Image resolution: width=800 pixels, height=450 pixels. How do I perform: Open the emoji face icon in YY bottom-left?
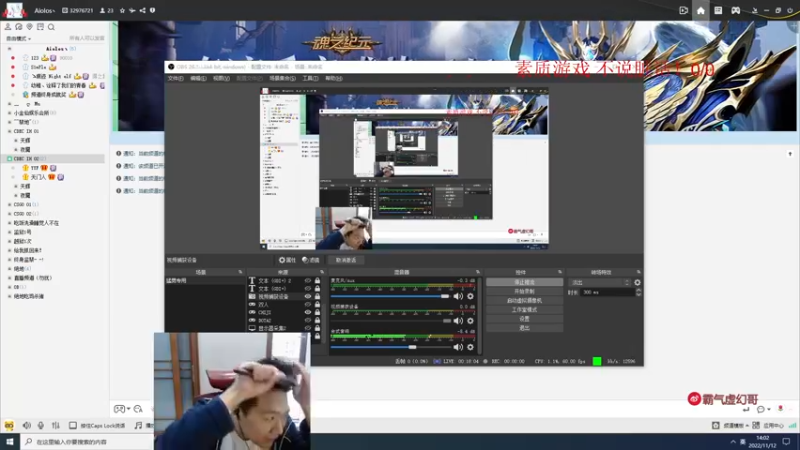(x=9, y=425)
